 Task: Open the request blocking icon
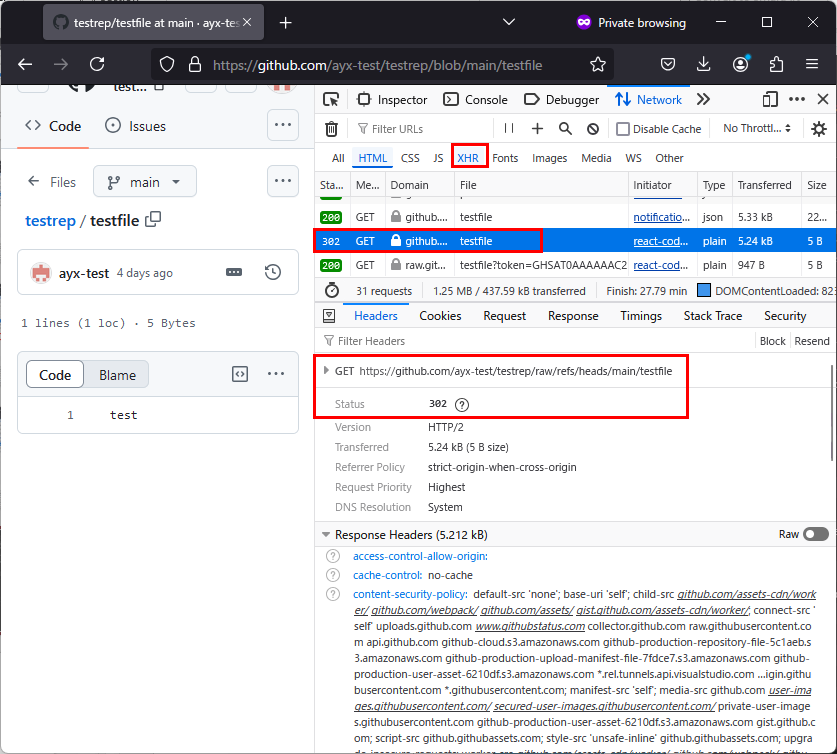pos(593,129)
